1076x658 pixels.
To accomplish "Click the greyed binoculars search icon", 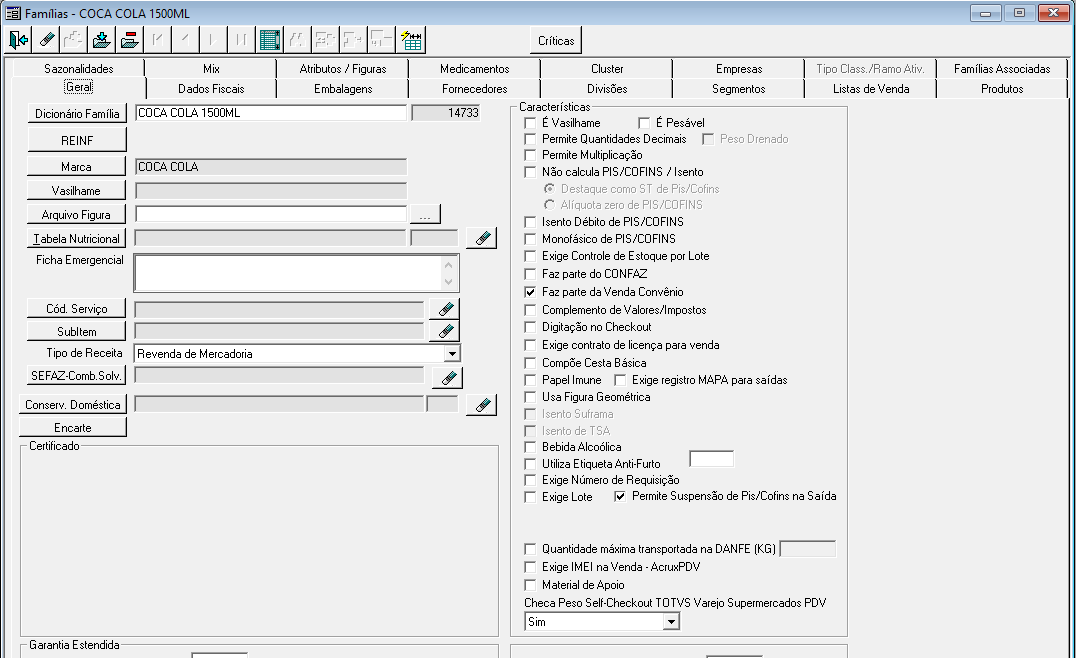I will tap(297, 40).
